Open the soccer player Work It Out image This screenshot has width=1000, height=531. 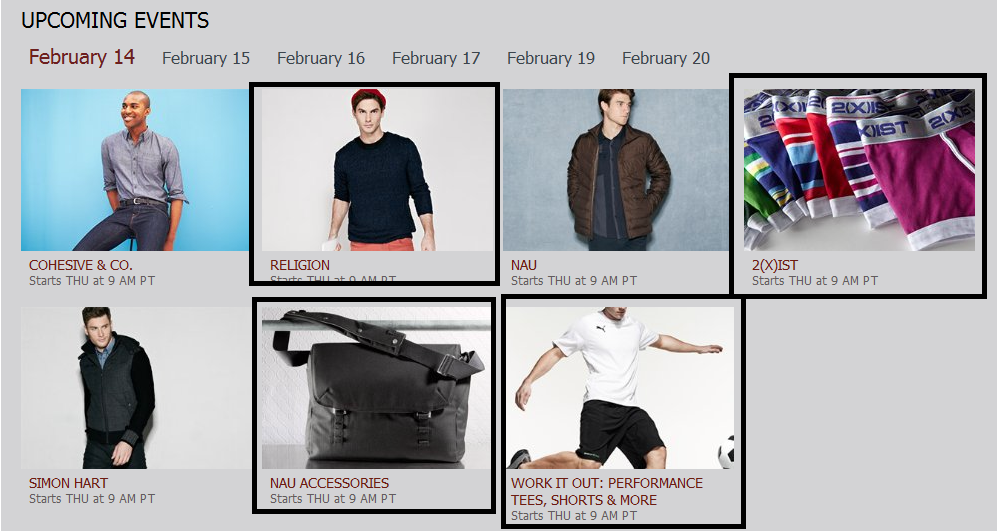pyautogui.click(x=620, y=388)
